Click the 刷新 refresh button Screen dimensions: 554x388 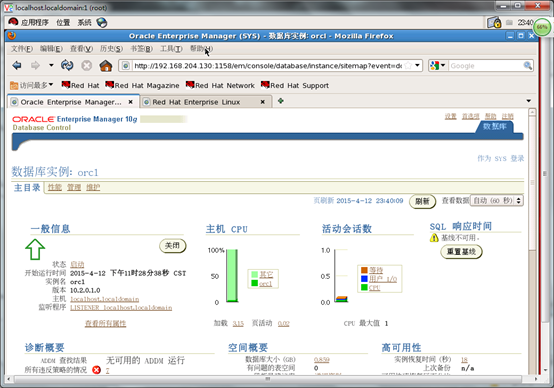[x=422, y=201]
